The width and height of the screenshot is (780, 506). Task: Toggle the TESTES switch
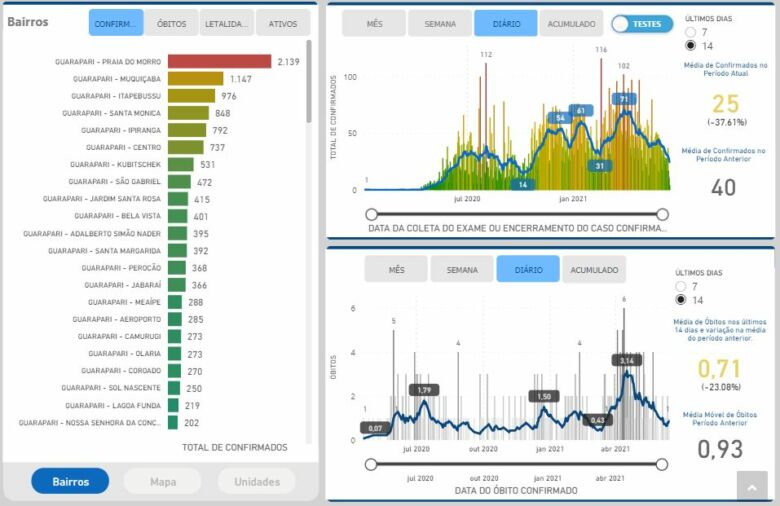[641, 23]
